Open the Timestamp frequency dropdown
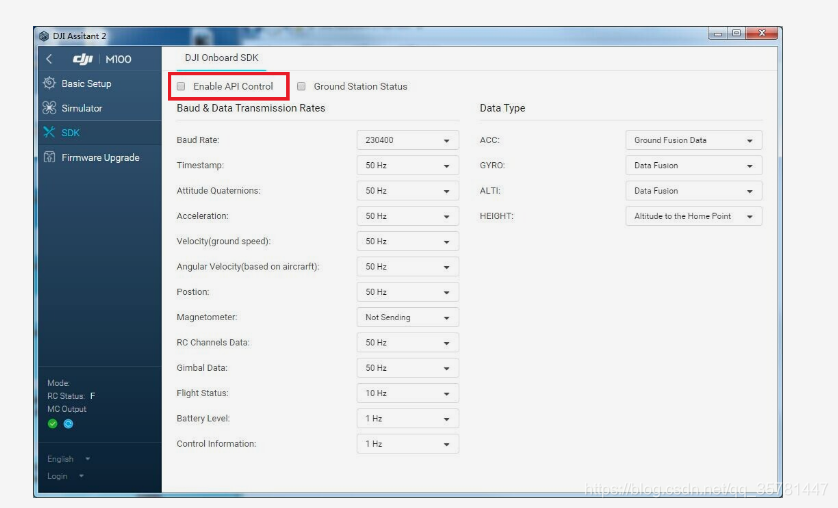 point(407,166)
